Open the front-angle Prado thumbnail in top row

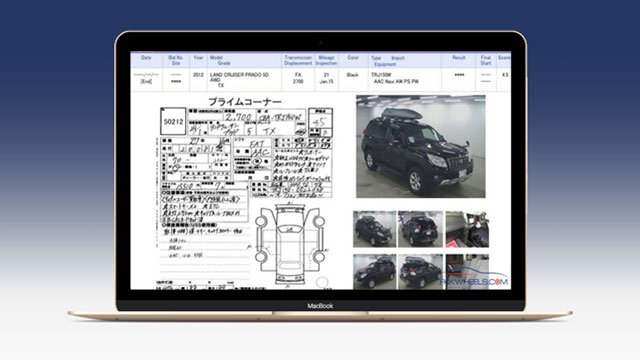coord(374,229)
